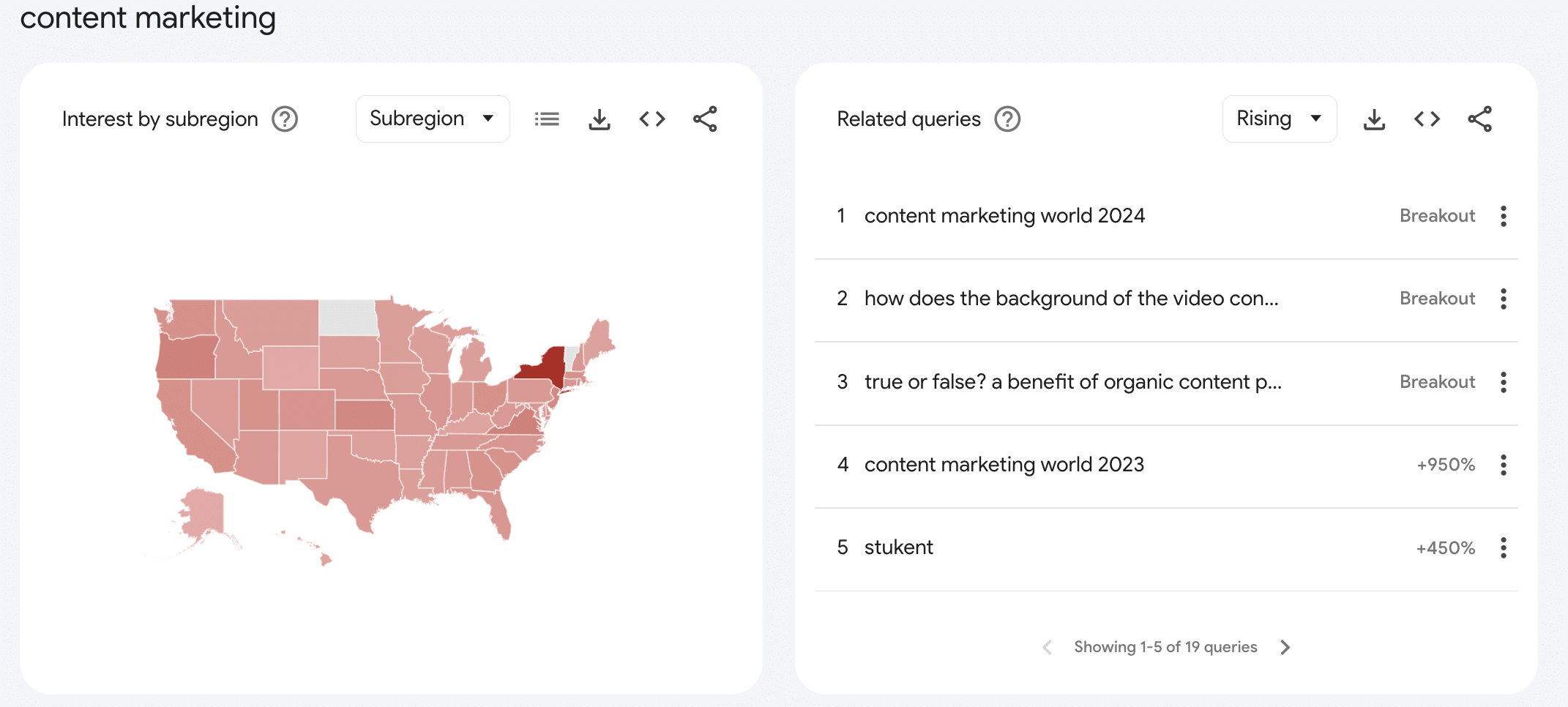Show options for content marketing world 2023

tap(1504, 465)
